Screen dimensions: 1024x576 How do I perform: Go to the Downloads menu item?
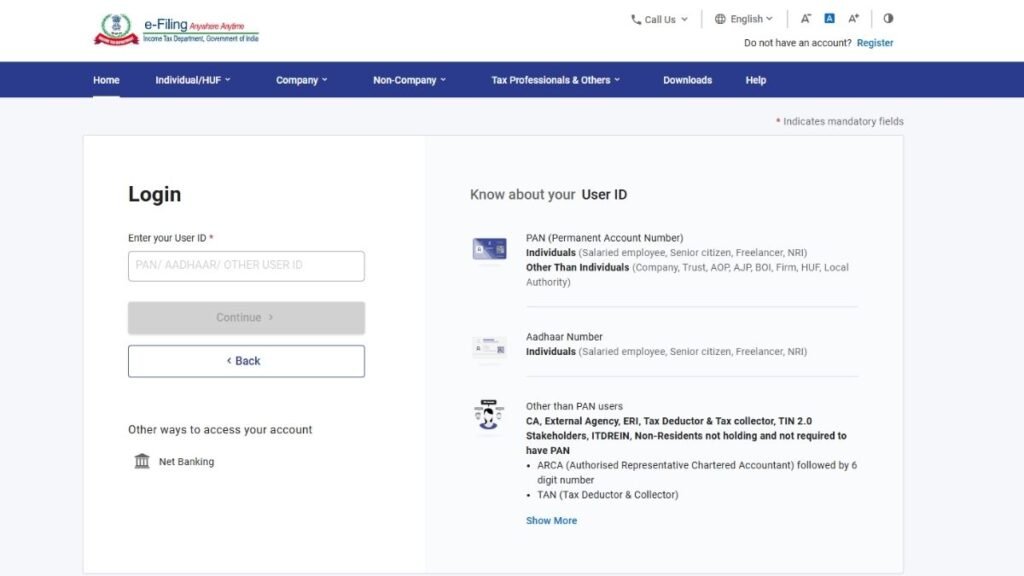click(687, 80)
